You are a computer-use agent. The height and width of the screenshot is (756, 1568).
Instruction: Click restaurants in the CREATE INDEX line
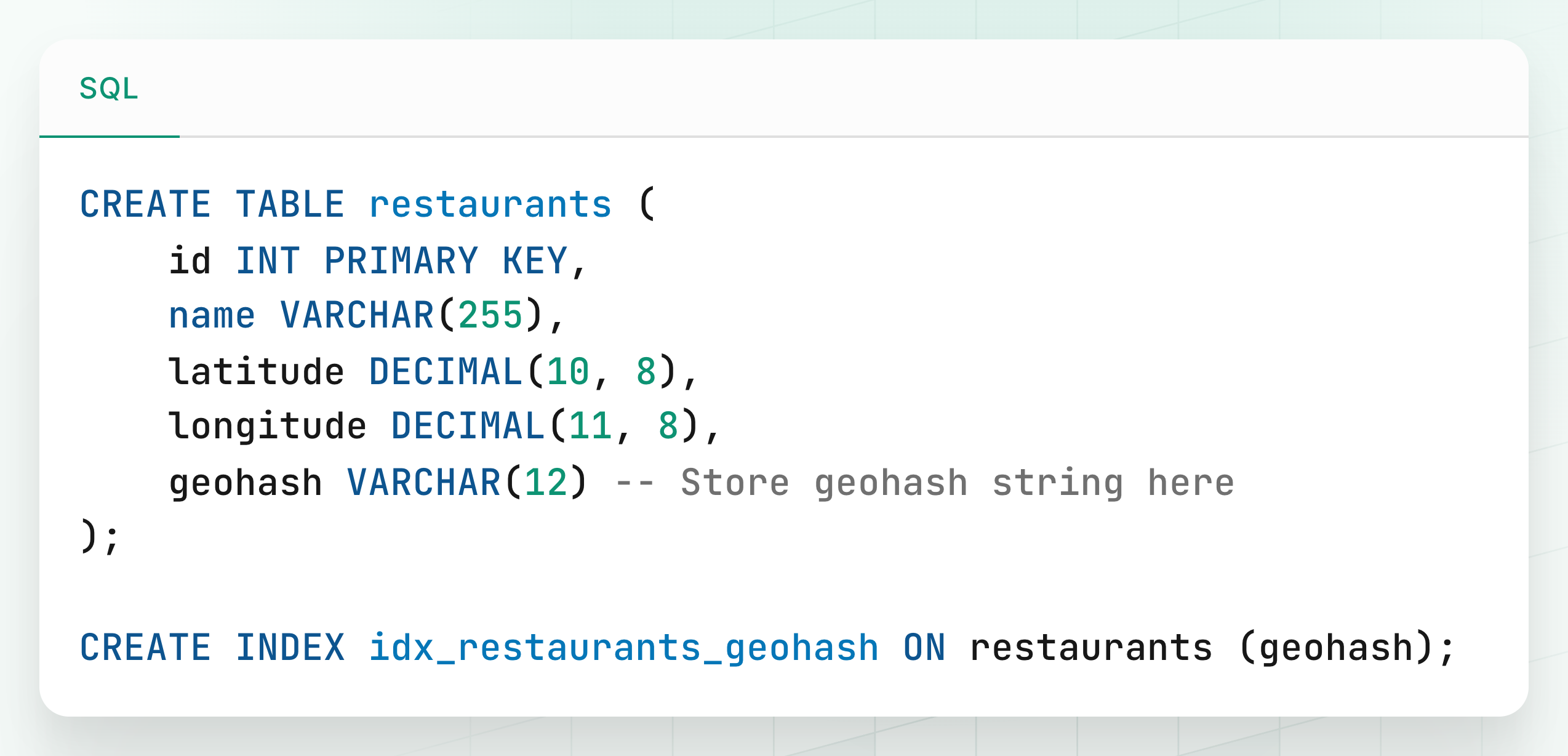(1090, 648)
